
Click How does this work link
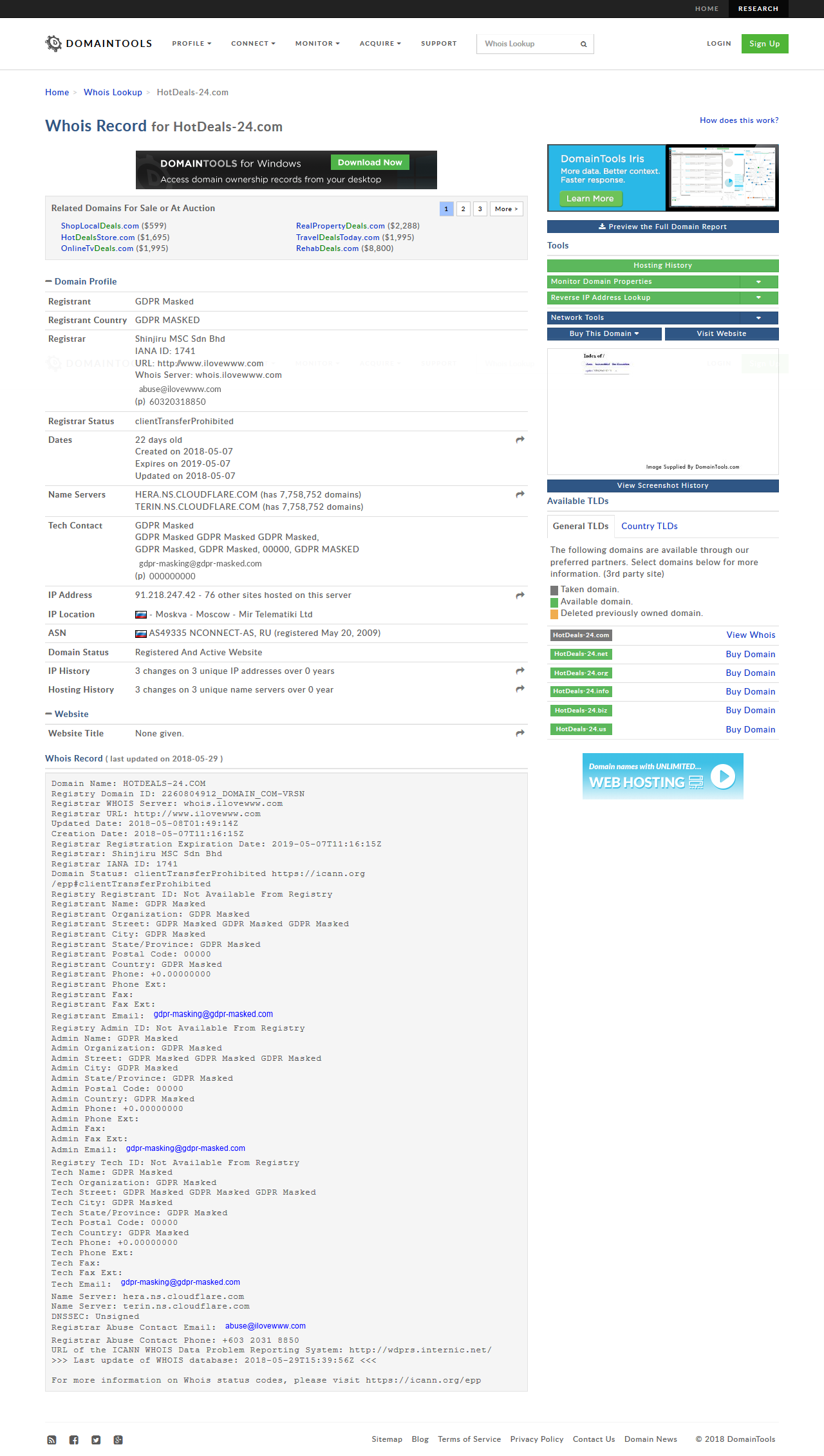(x=739, y=120)
